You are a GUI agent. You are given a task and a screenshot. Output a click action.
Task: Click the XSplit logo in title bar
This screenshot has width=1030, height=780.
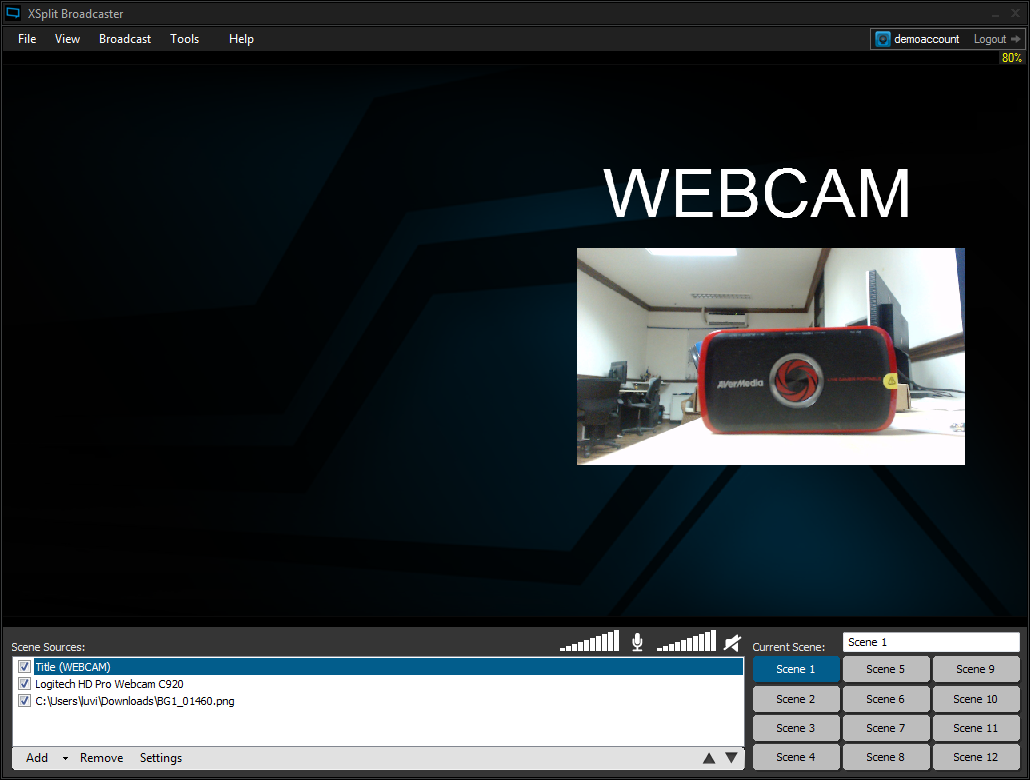pyautogui.click(x=13, y=13)
